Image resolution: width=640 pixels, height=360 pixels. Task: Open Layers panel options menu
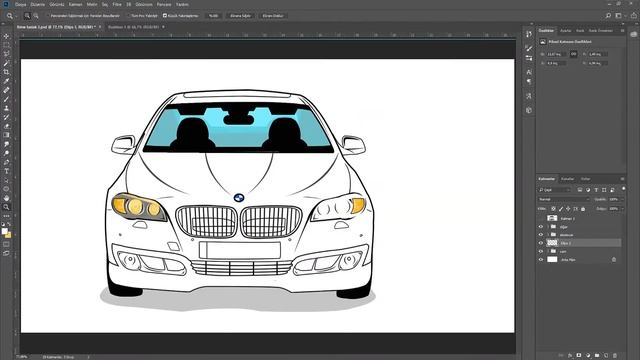(x=622, y=179)
